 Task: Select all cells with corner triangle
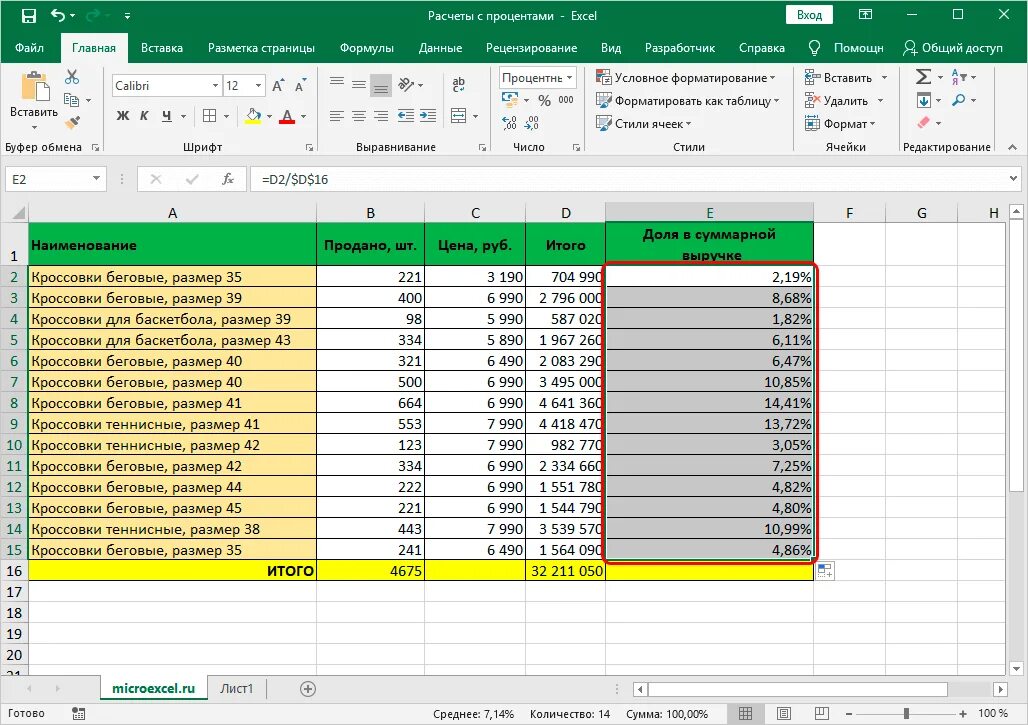(x=19, y=212)
